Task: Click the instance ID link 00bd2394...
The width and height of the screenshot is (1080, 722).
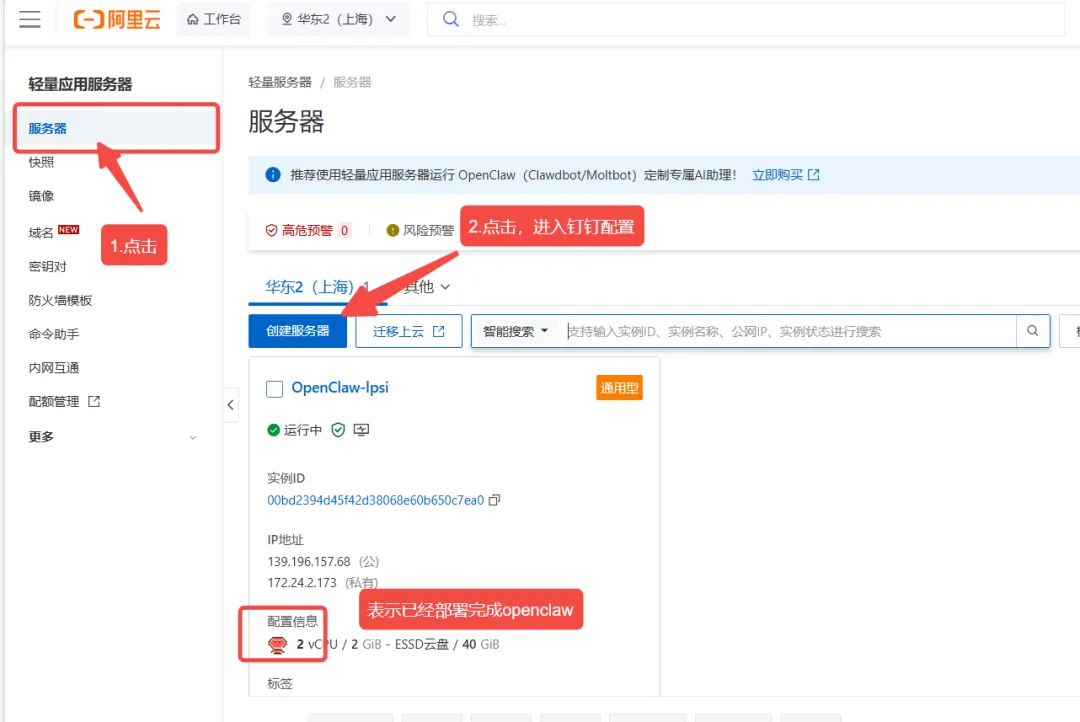Action: click(375, 500)
